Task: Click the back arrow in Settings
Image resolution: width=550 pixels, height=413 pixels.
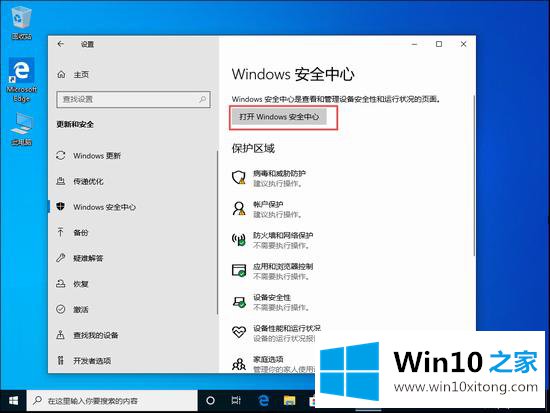Action: (61, 44)
